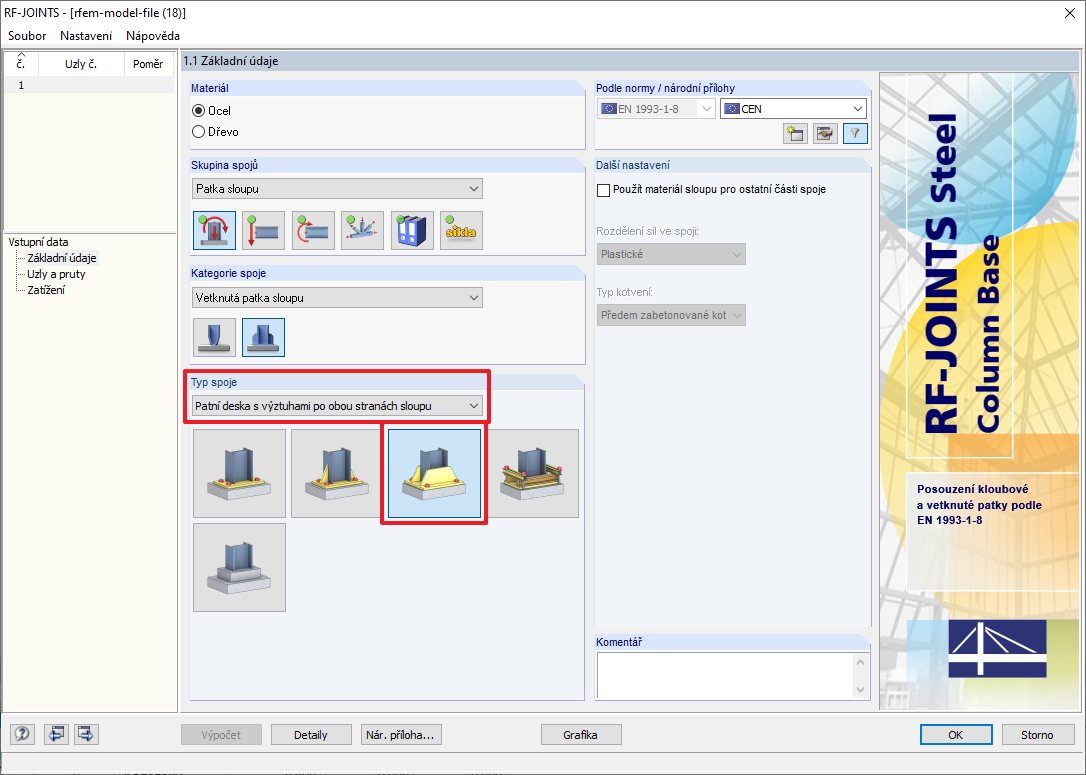The width and height of the screenshot is (1086, 775).
Task: Select the multi-member truss node joint icon
Action: 362,231
